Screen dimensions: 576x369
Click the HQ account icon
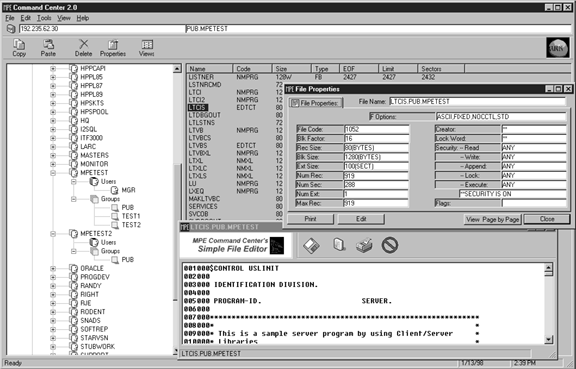coord(74,121)
